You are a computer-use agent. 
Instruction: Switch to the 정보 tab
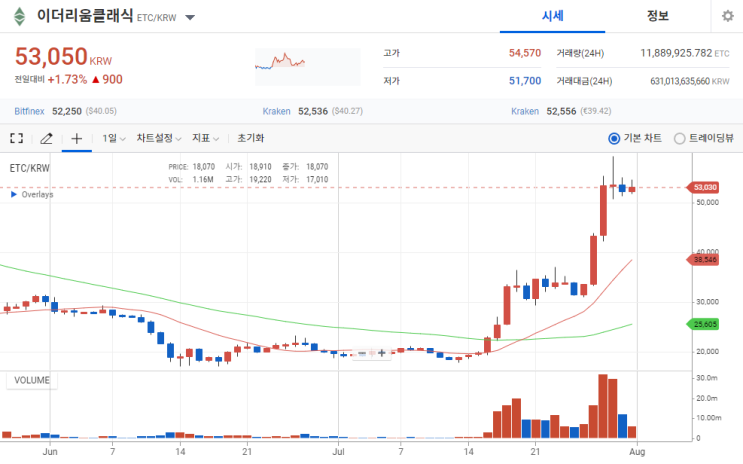pos(658,16)
